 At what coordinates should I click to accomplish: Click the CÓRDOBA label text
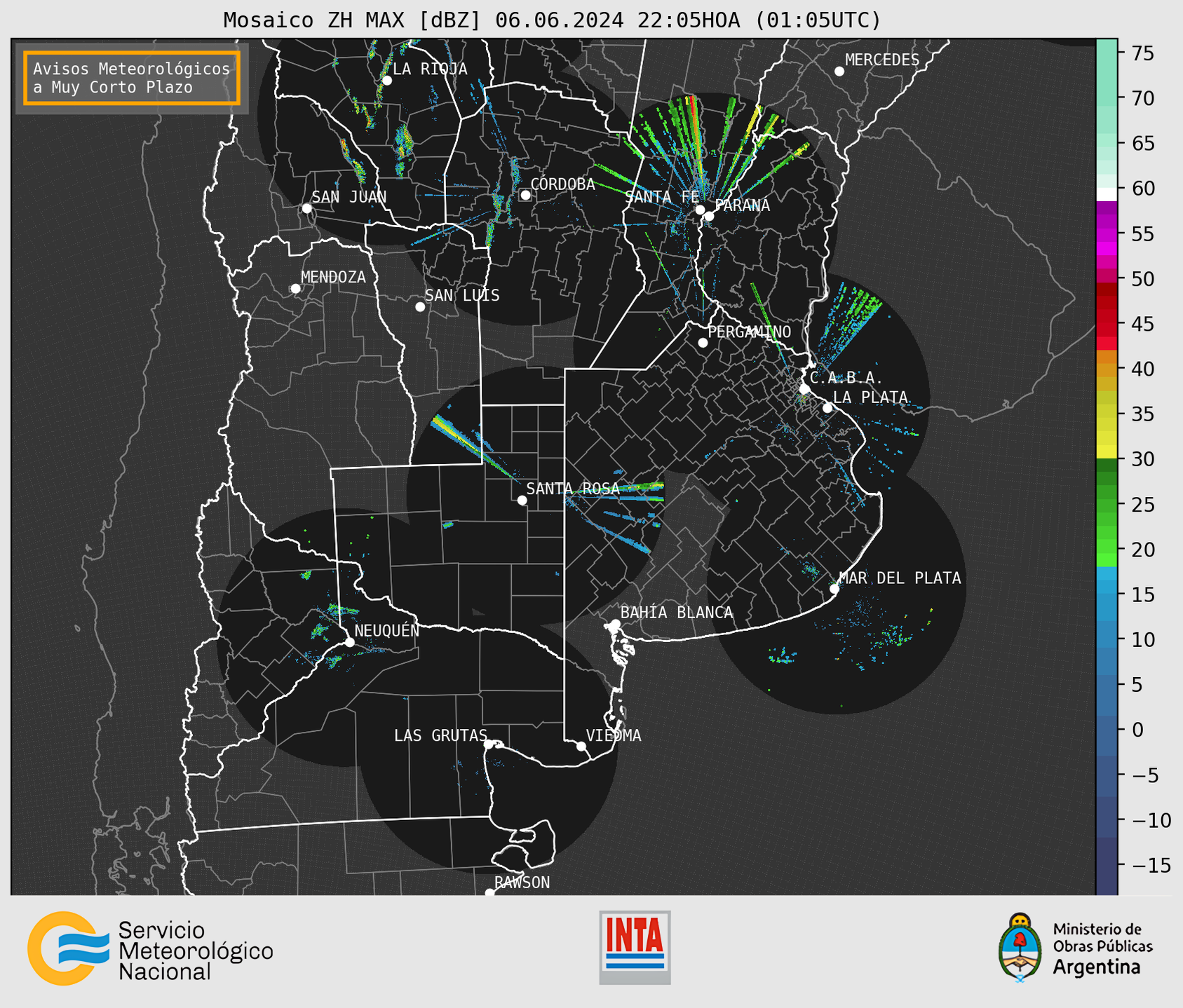(x=563, y=184)
